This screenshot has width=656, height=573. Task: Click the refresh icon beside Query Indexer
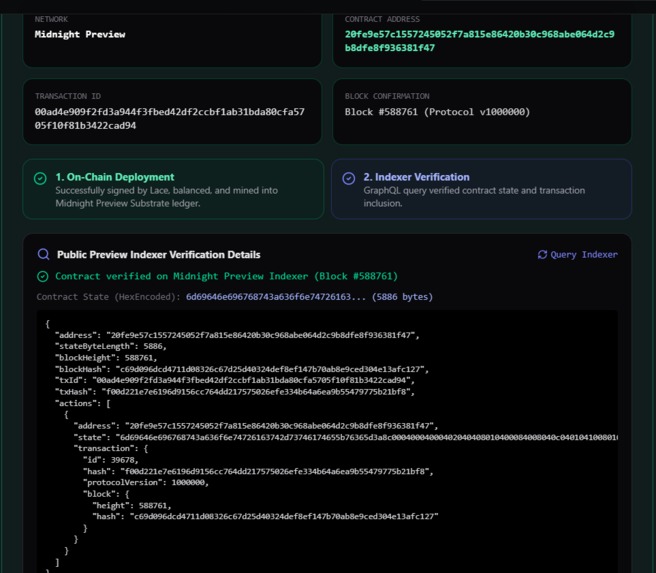[542, 254]
